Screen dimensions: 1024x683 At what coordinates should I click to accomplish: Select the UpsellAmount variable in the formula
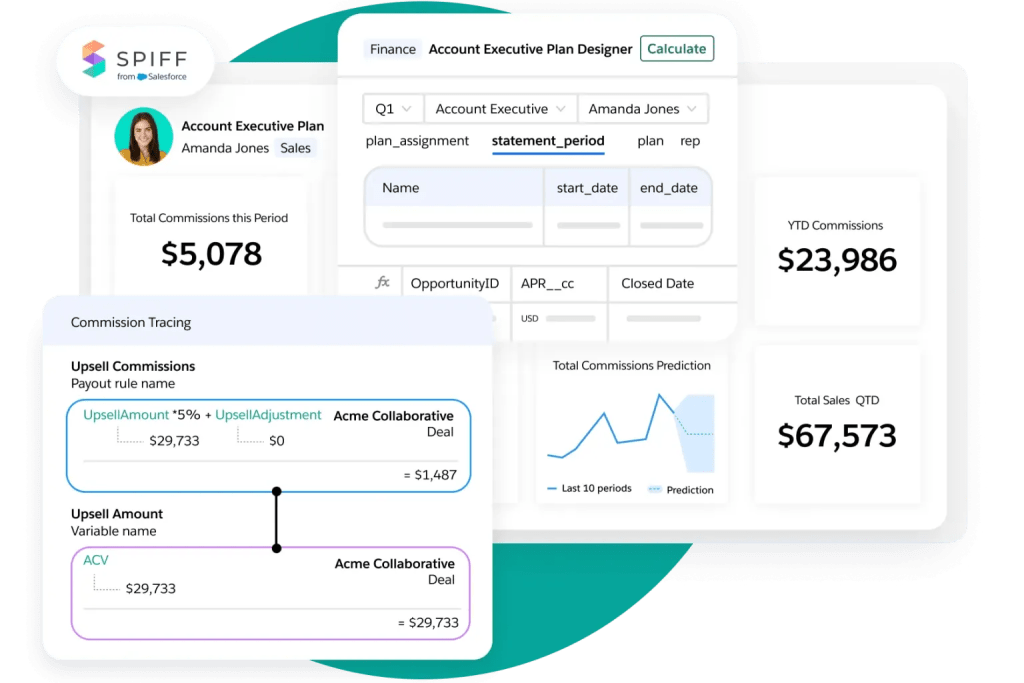(123, 413)
